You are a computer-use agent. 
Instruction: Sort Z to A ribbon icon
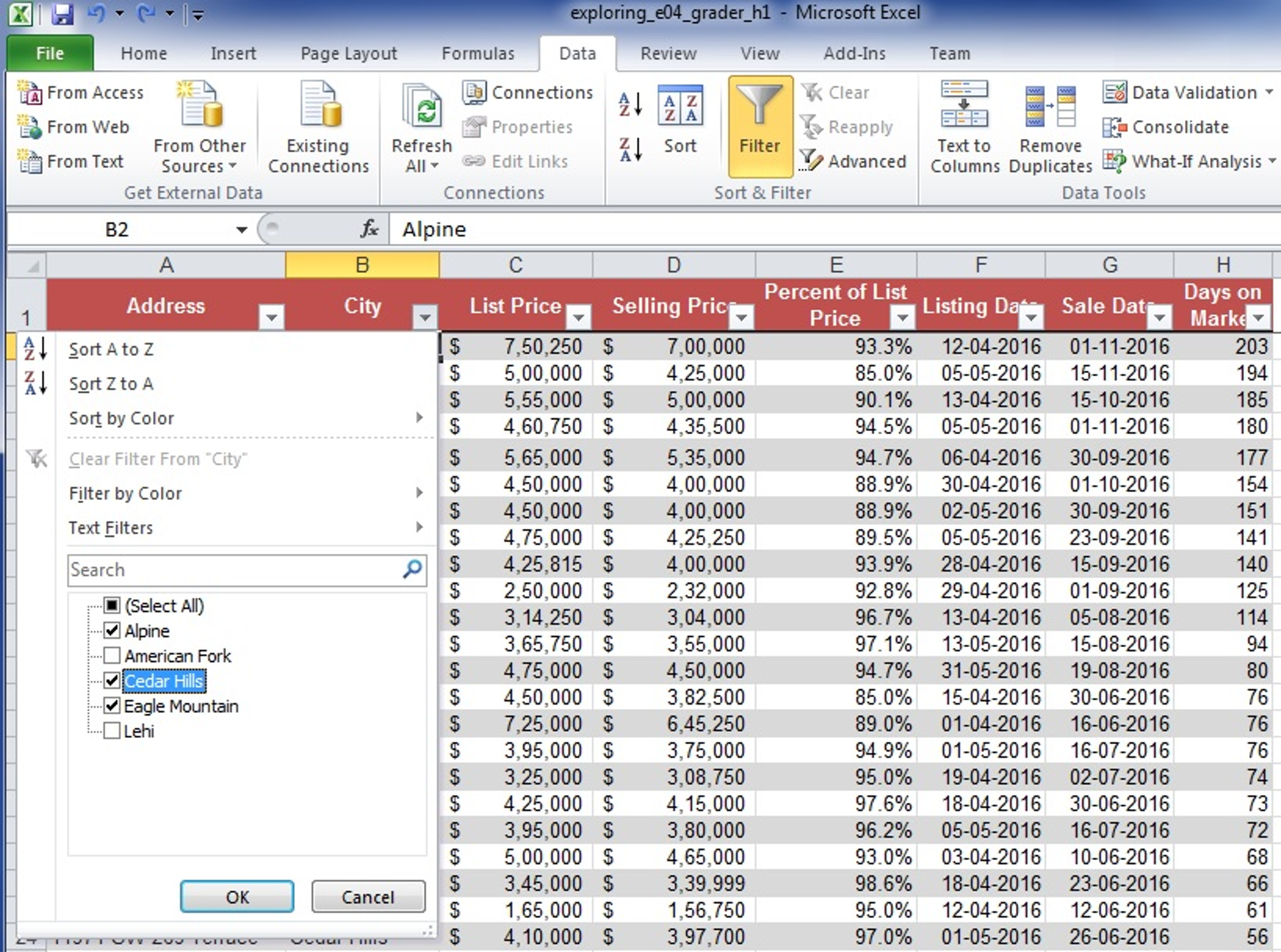point(630,150)
